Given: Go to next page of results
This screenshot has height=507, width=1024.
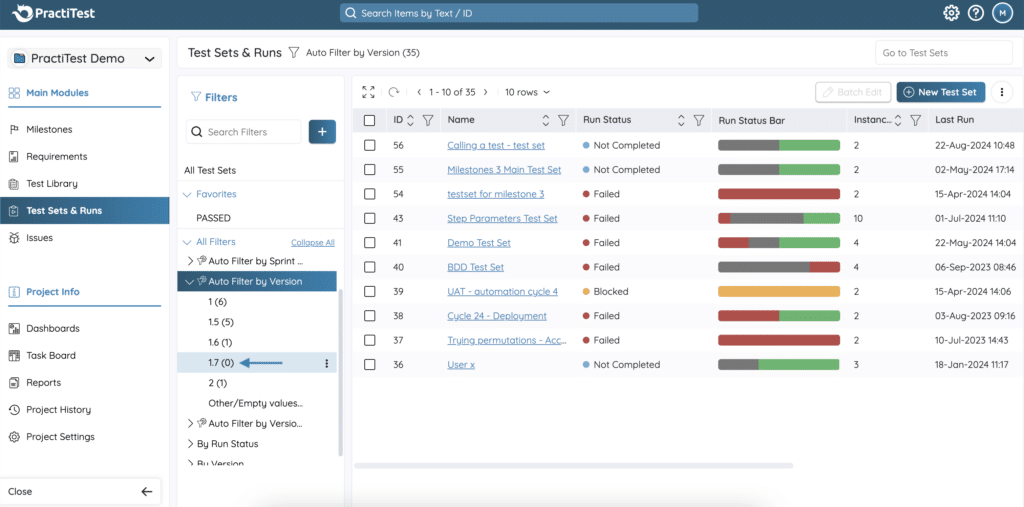Looking at the screenshot, I should pos(486,92).
